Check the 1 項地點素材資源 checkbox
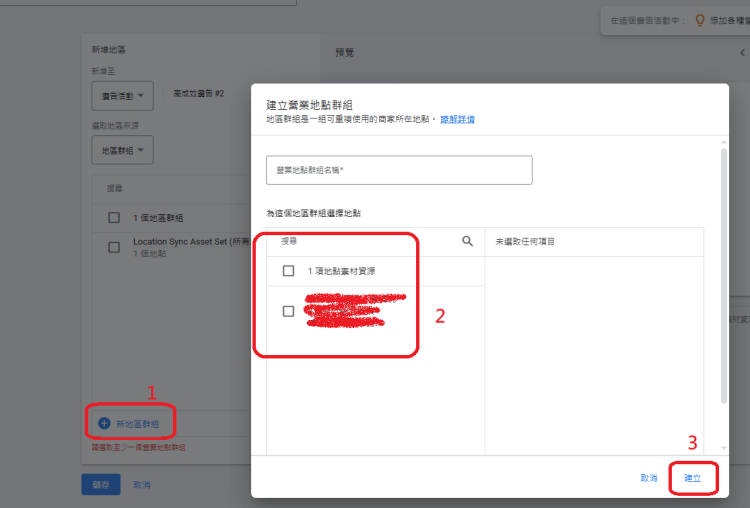750x508 pixels. [288, 271]
